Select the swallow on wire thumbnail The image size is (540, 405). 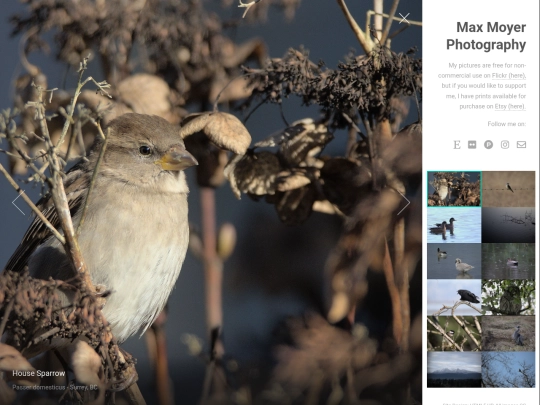click(508, 189)
